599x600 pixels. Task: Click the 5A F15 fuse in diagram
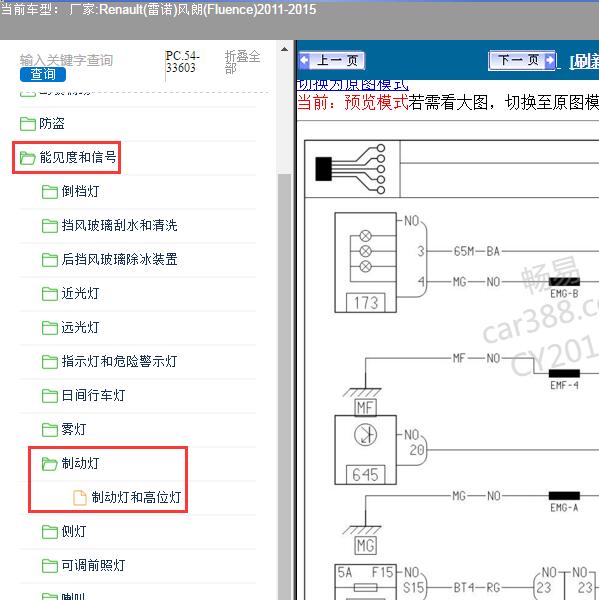point(366,582)
